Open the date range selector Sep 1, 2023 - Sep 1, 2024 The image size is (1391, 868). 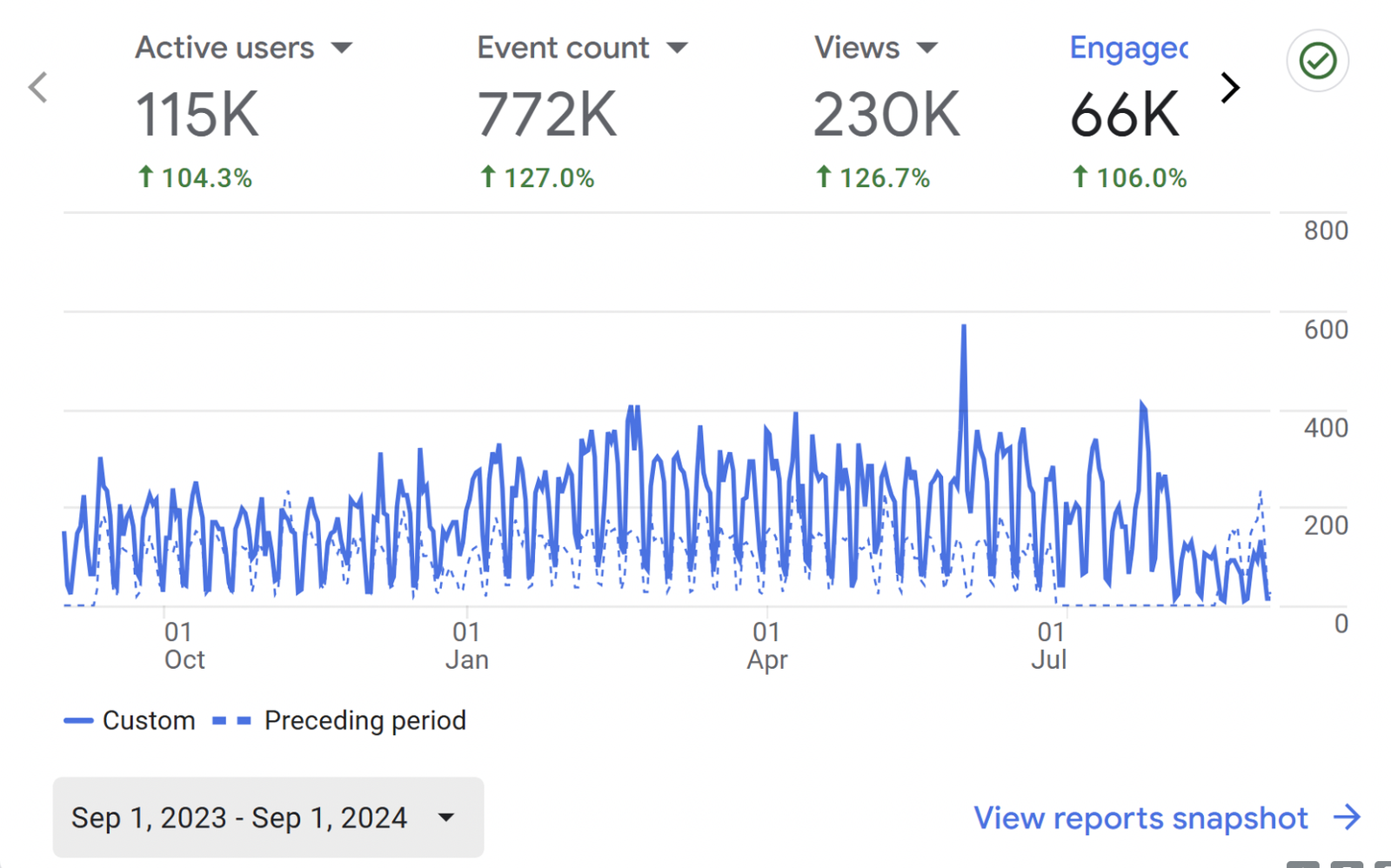pos(268,818)
